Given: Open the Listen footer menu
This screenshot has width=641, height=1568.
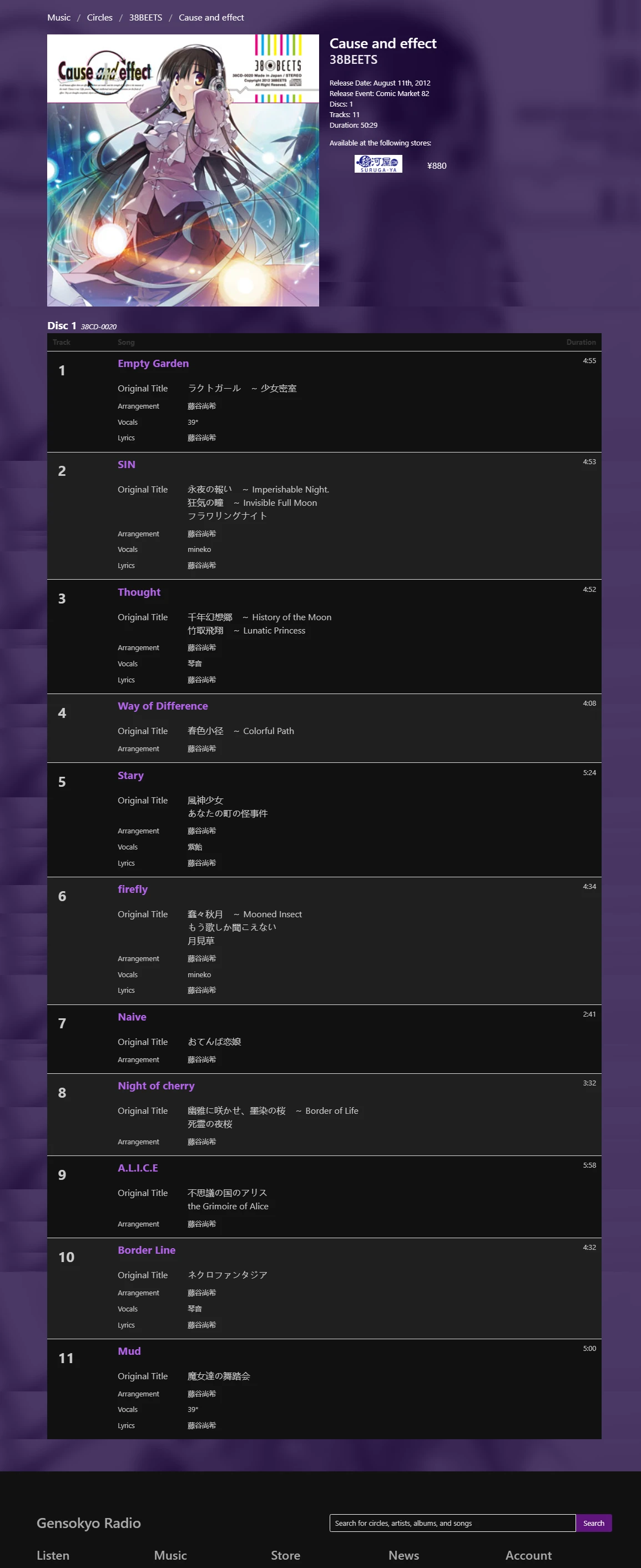Looking at the screenshot, I should pyautogui.click(x=53, y=1555).
